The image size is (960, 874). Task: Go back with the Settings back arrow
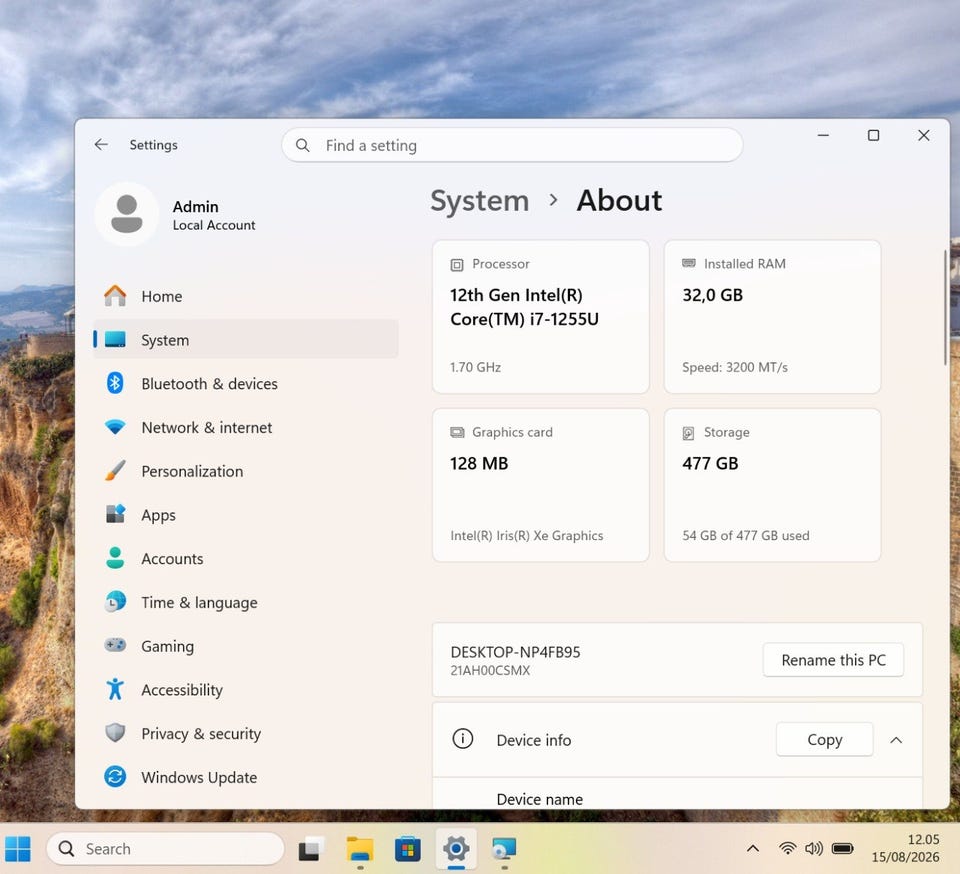click(101, 144)
